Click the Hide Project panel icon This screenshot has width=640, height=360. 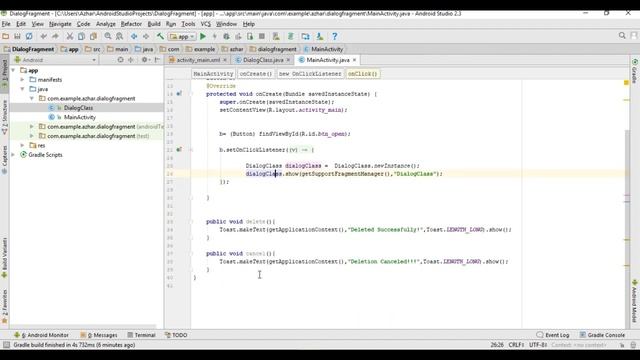pyautogui.click(x=157, y=60)
